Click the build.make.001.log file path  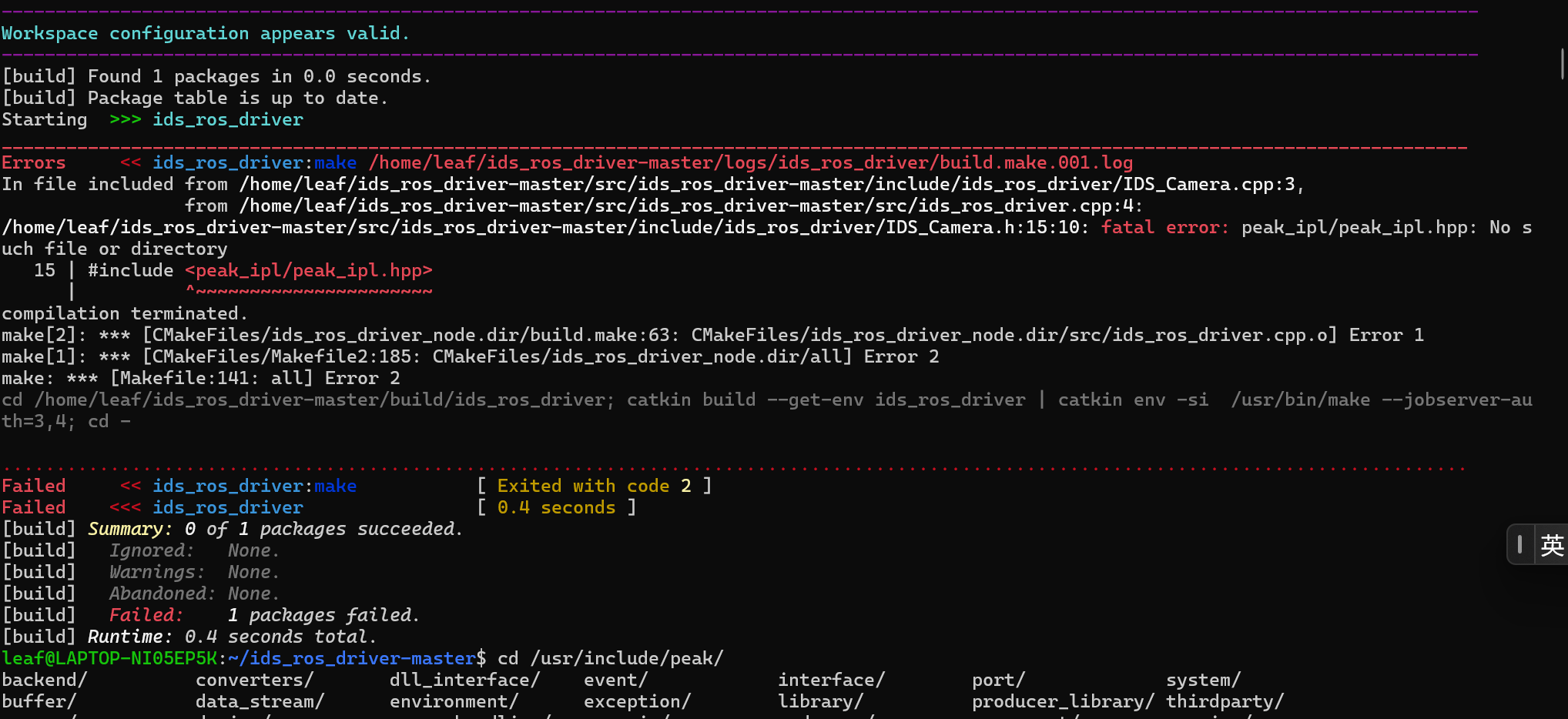click(x=751, y=163)
